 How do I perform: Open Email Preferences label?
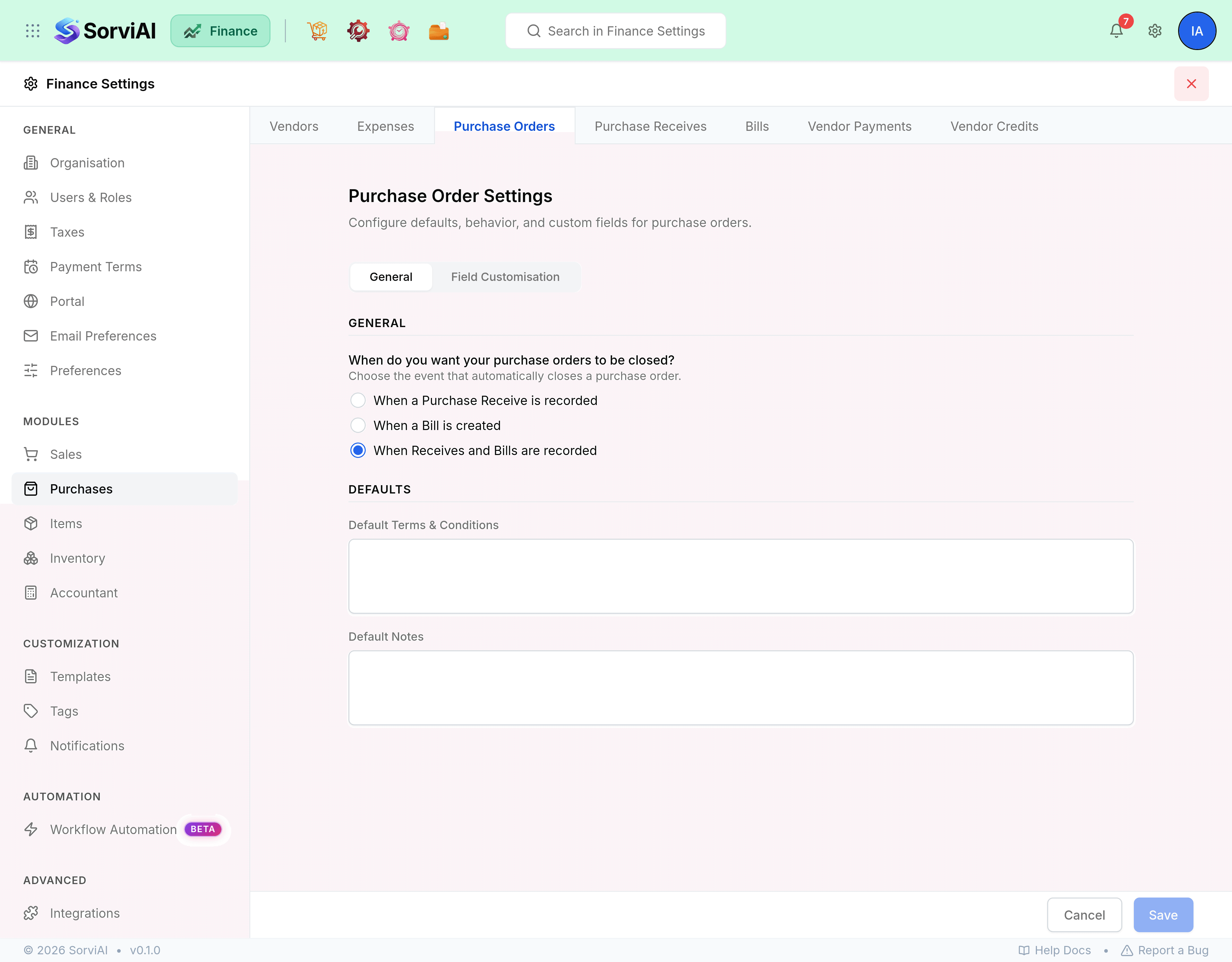click(x=103, y=335)
